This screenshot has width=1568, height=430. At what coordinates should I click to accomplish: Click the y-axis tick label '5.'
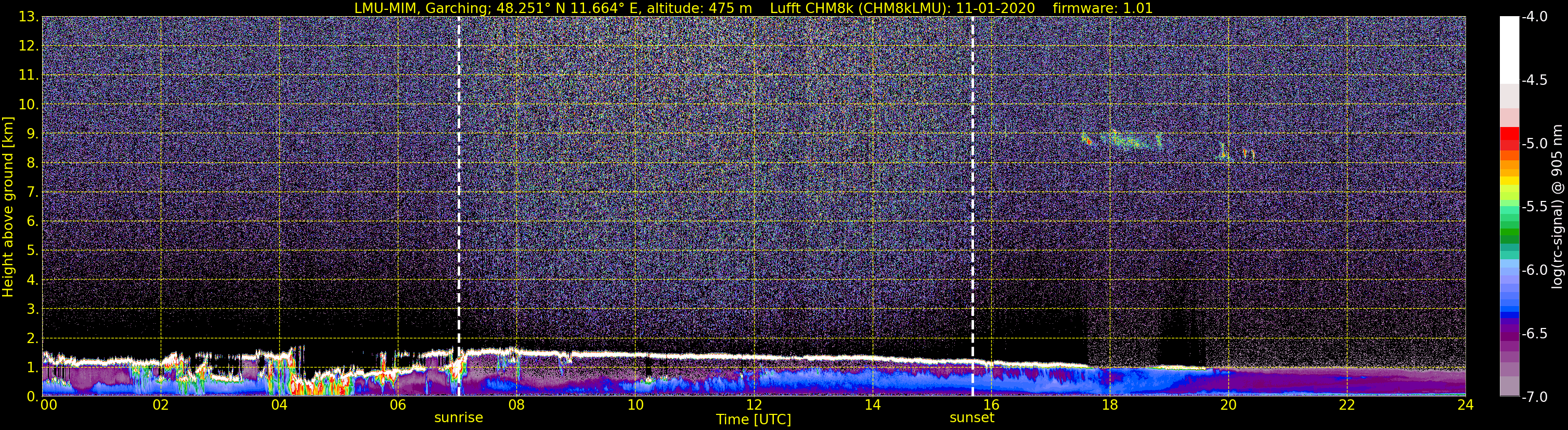coord(33,251)
